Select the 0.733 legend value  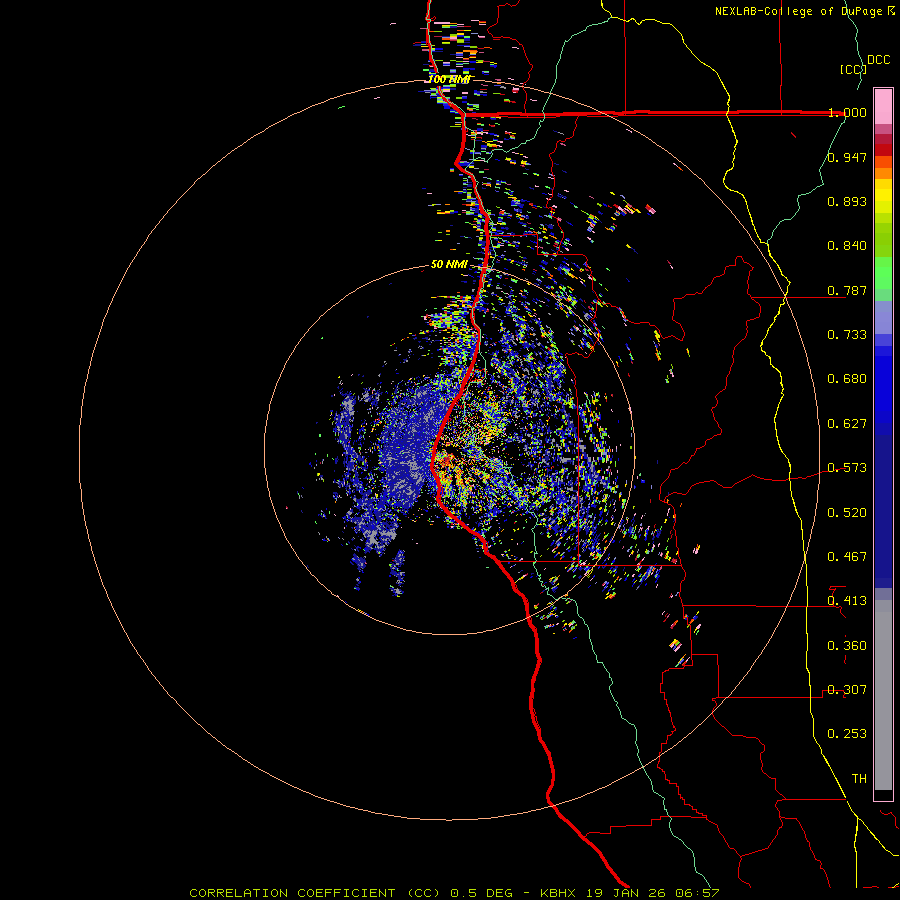coord(847,335)
